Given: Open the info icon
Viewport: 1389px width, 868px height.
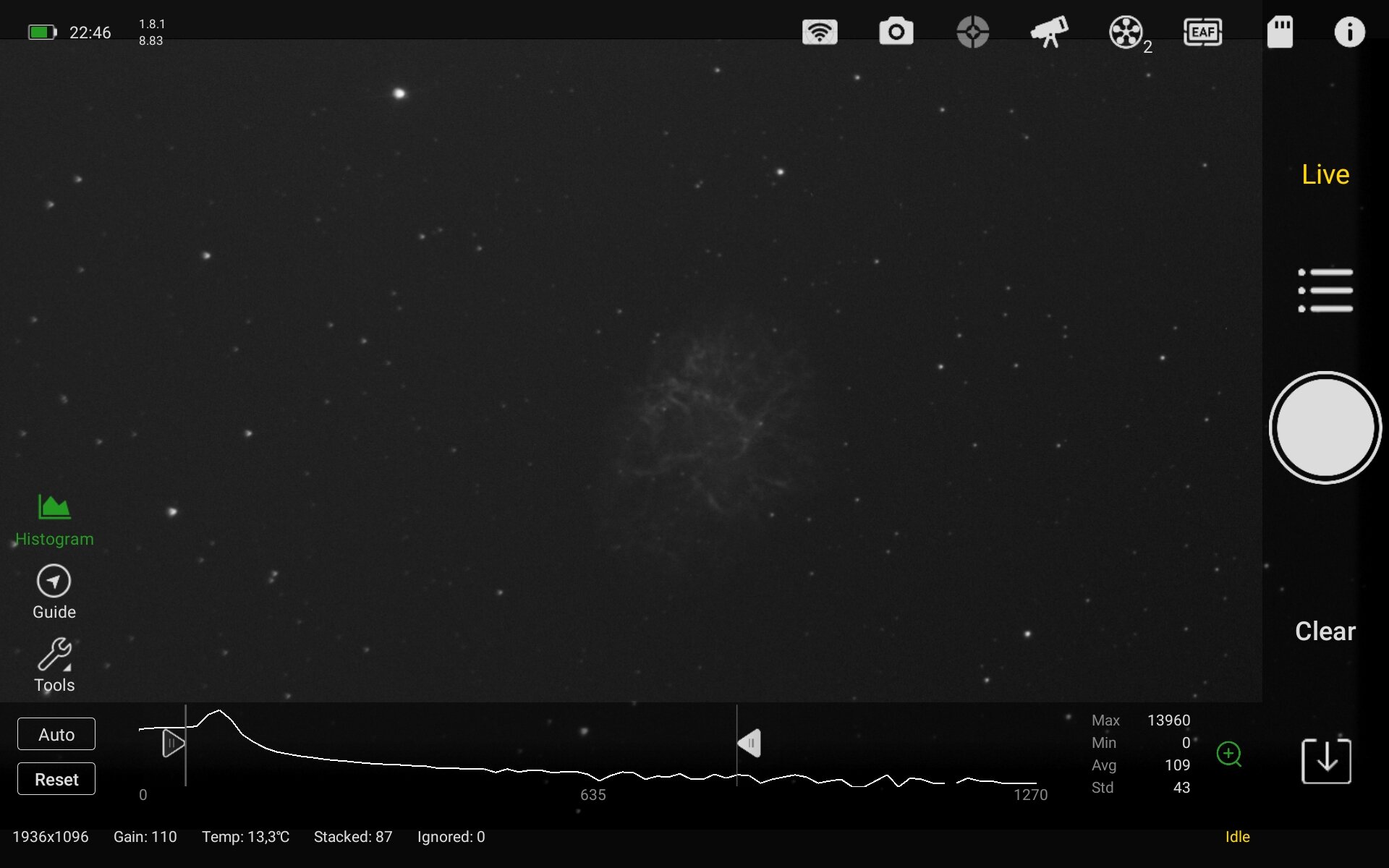Looking at the screenshot, I should 1349,32.
